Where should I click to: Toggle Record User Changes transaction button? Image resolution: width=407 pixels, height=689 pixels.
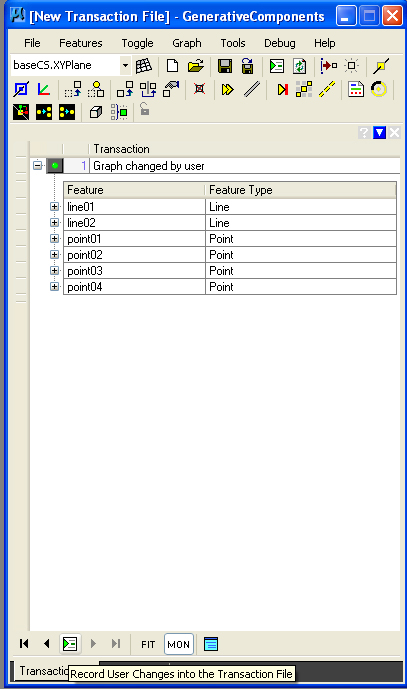[70, 644]
